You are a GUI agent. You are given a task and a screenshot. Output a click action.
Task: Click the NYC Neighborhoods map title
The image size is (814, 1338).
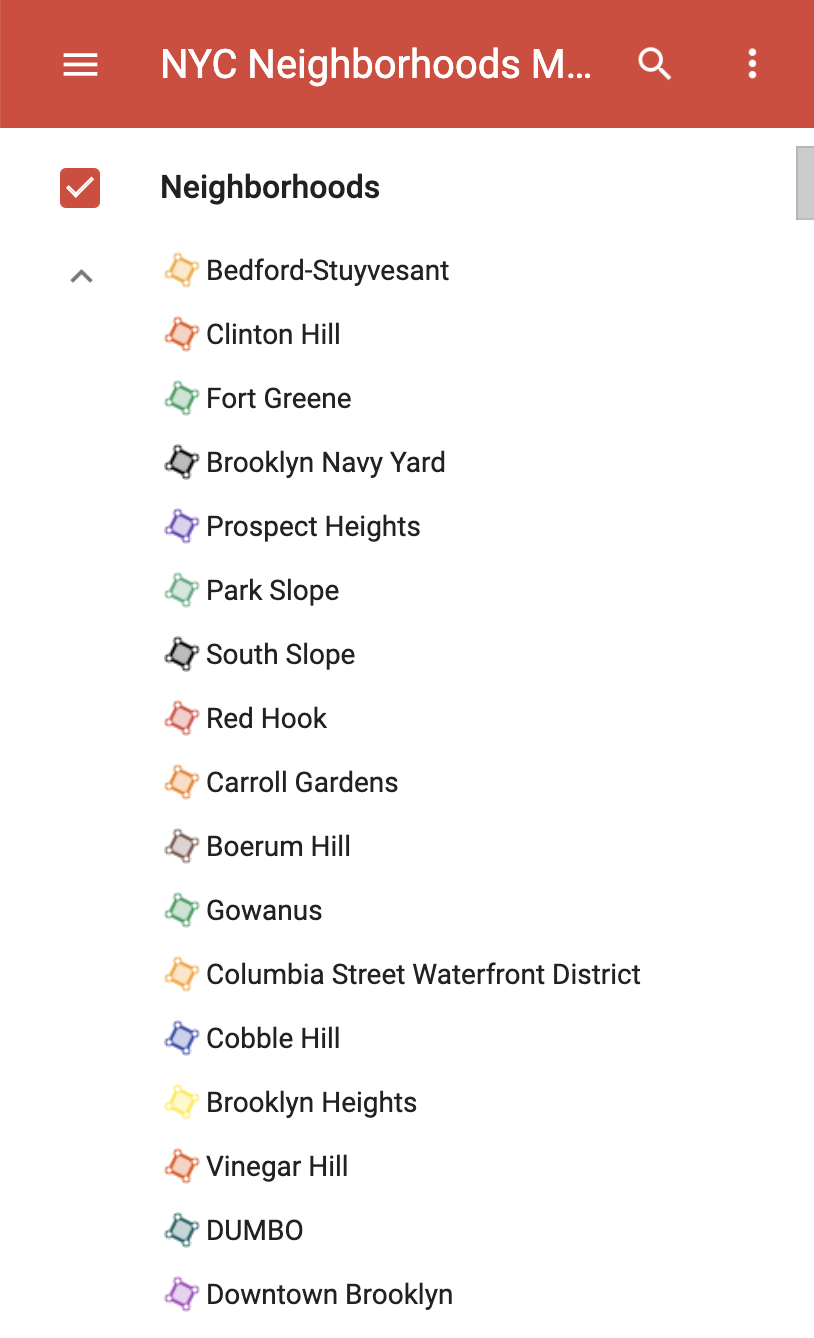click(375, 63)
